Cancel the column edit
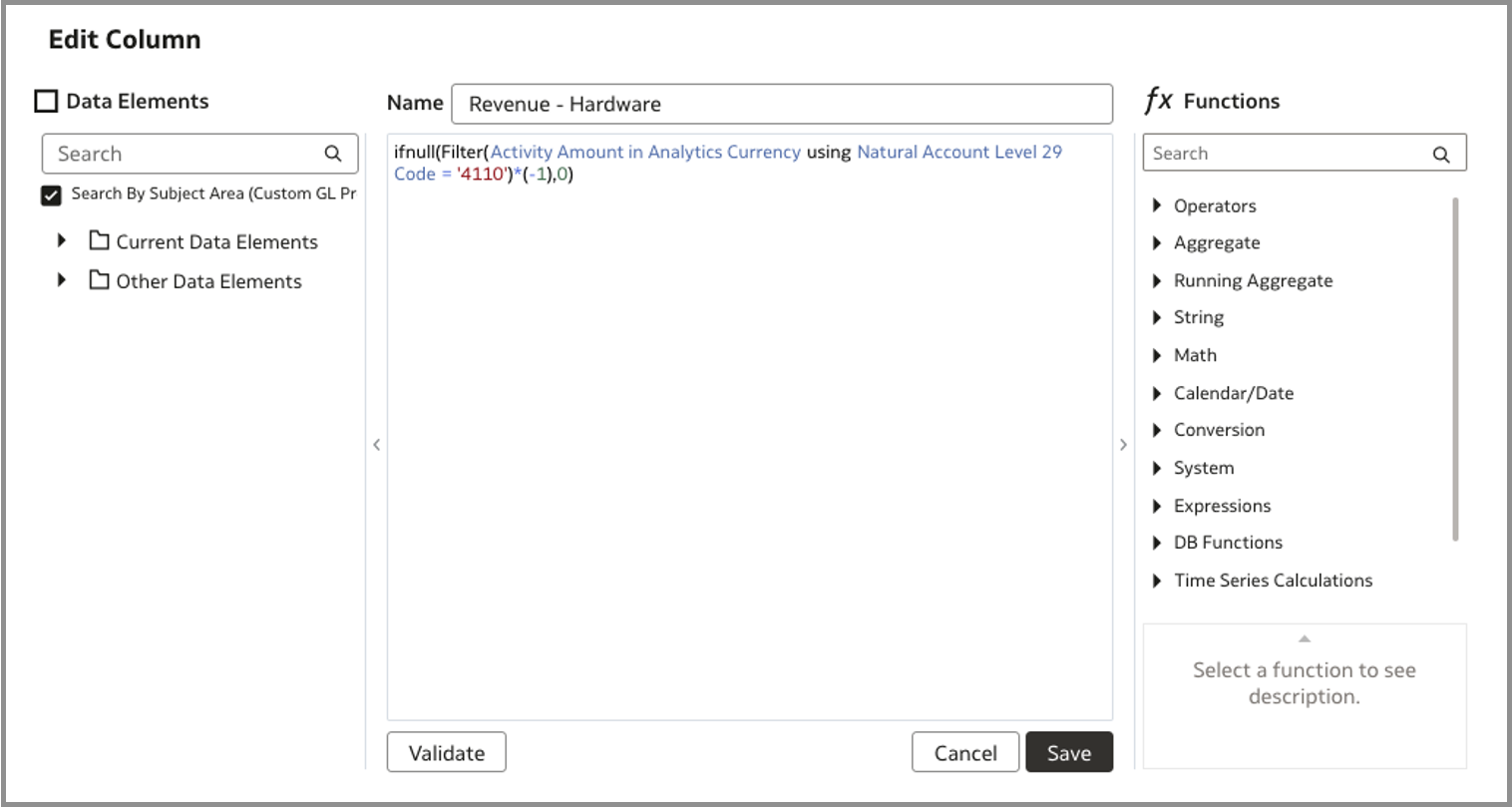 point(964,753)
